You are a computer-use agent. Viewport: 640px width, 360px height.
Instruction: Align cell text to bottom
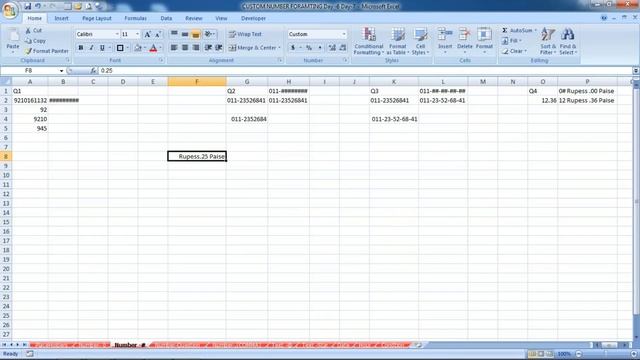click(x=196, y=34)
